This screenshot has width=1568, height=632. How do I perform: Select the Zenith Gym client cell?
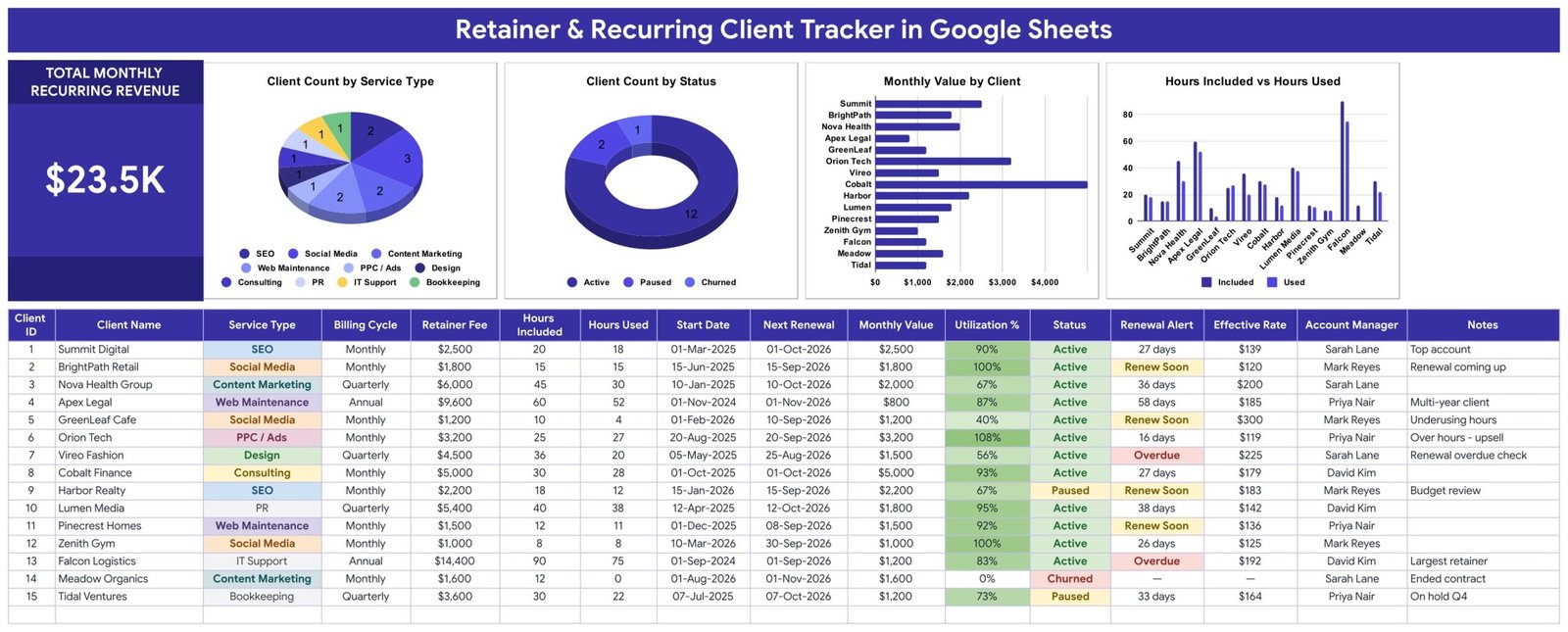(x=128, y=544)
